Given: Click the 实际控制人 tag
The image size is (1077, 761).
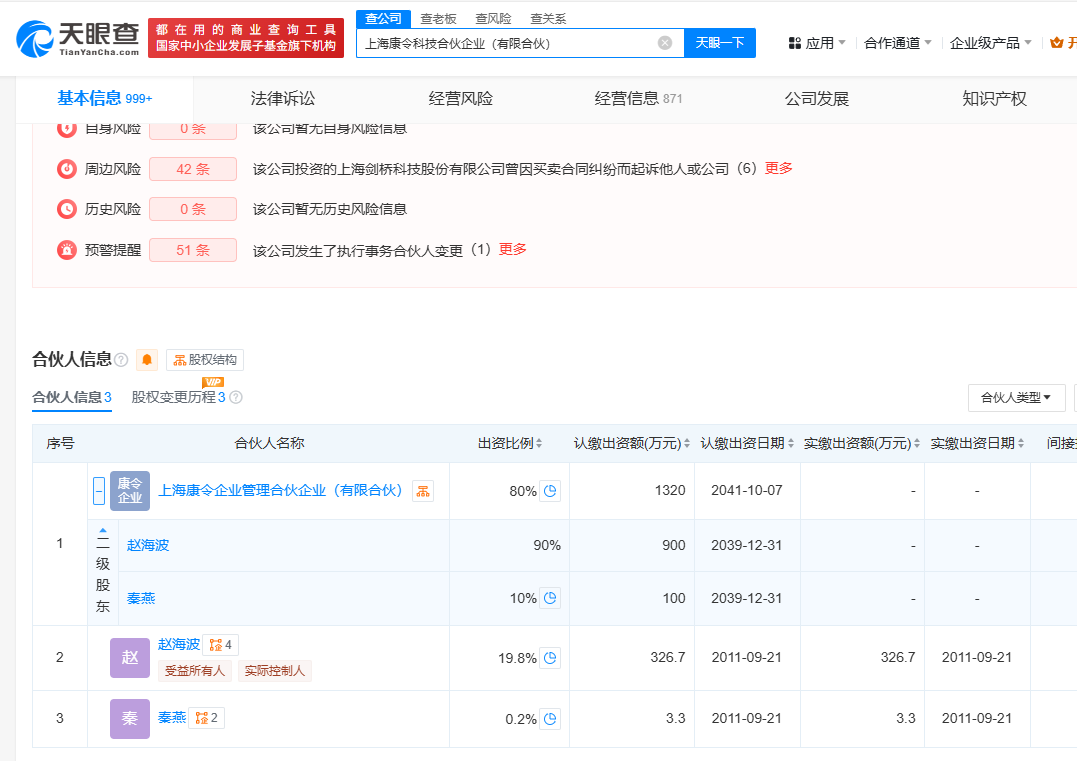Looking at the screenshot, I should (275, 670).
